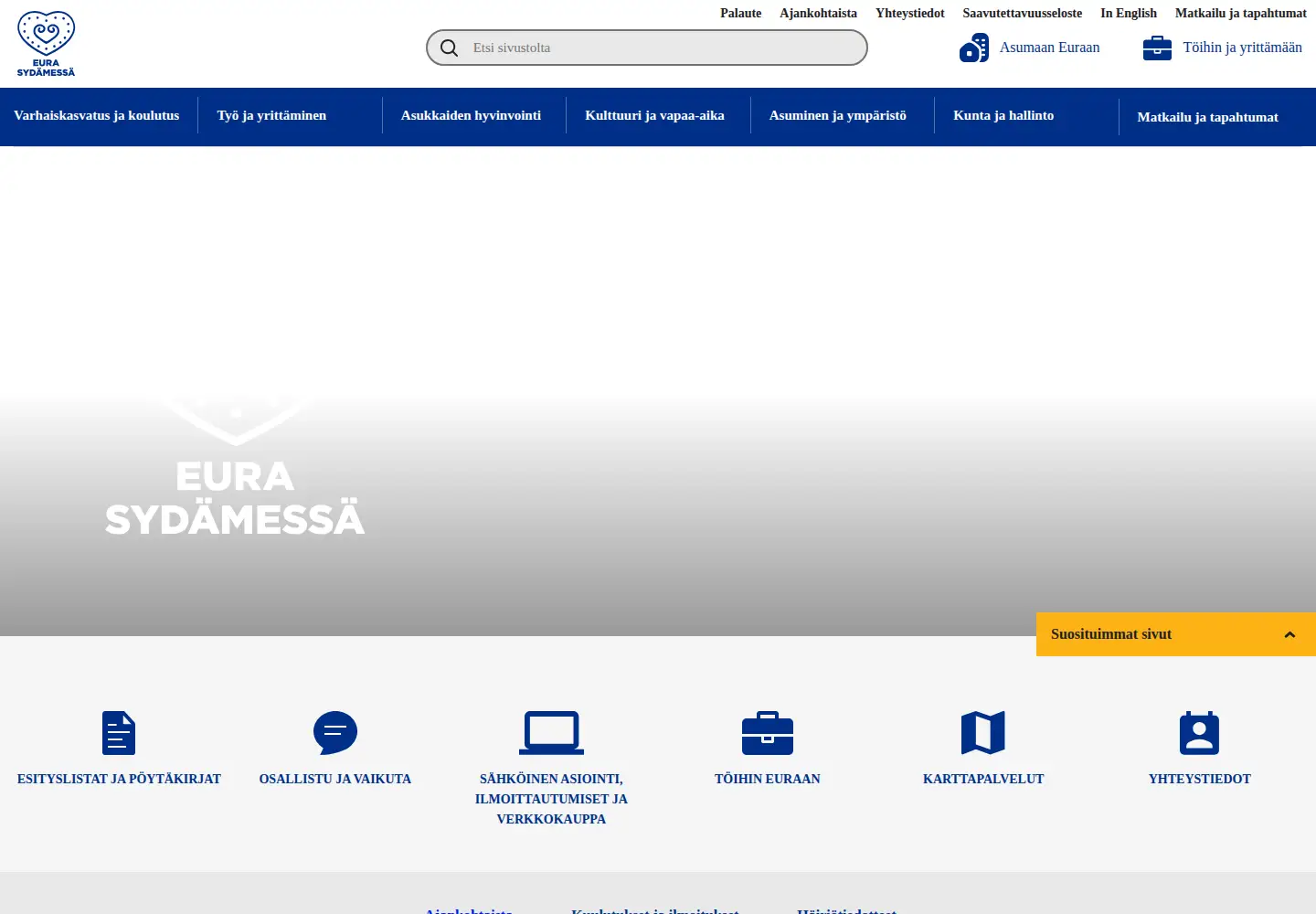This screenshot has width=1316, height=914.
Task: Open the Asuminen ja ympäristö menu
Action: click(x=838, y=115)
